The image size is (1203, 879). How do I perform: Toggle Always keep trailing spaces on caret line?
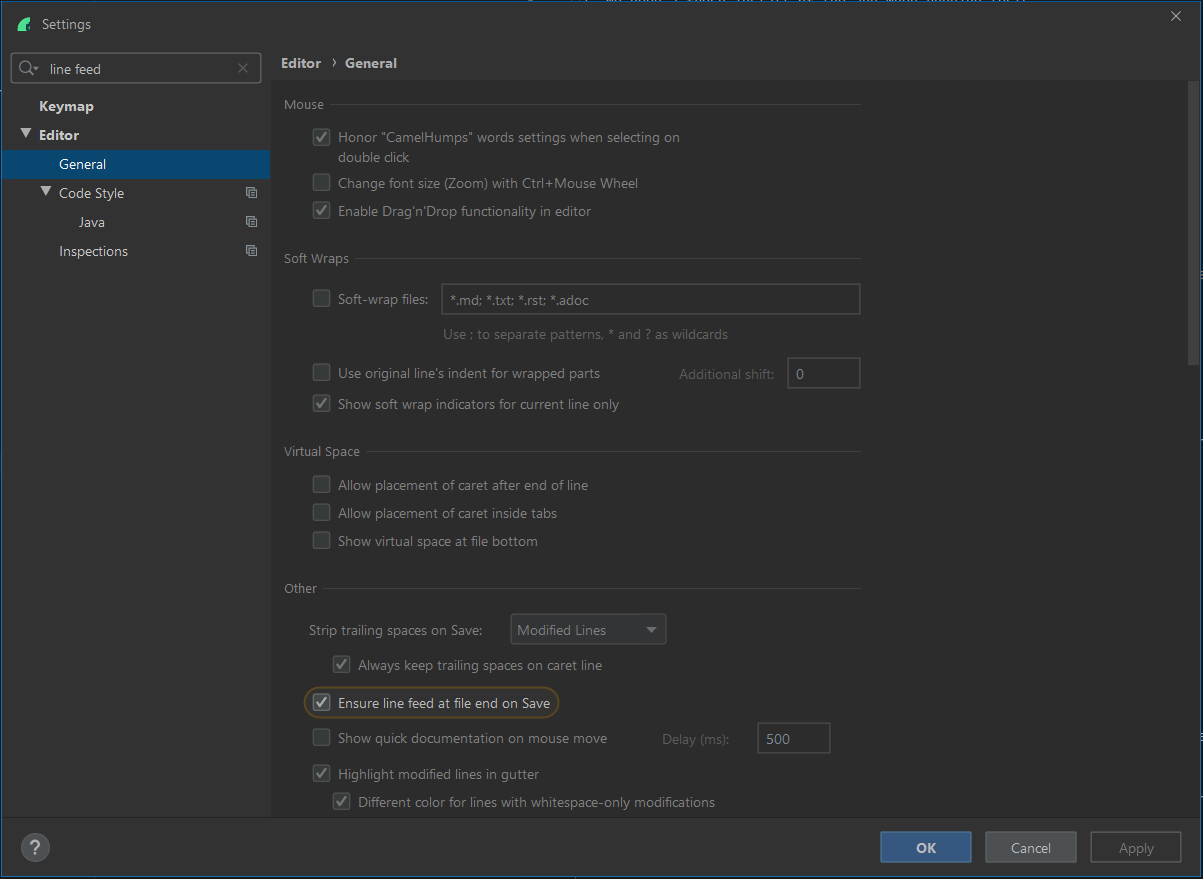coord(341,665)
